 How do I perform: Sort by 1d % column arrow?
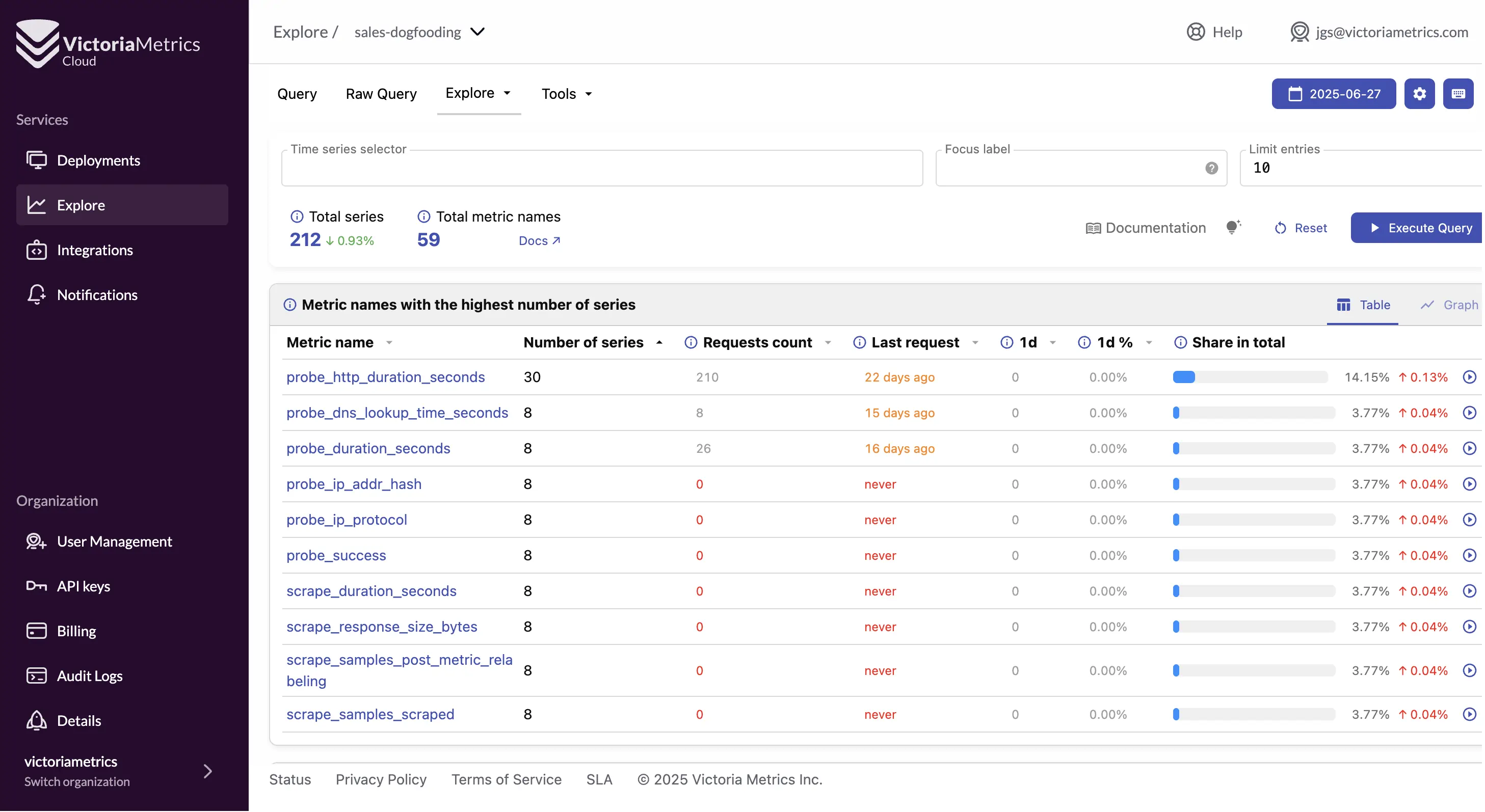click(x=1149, y=343)
